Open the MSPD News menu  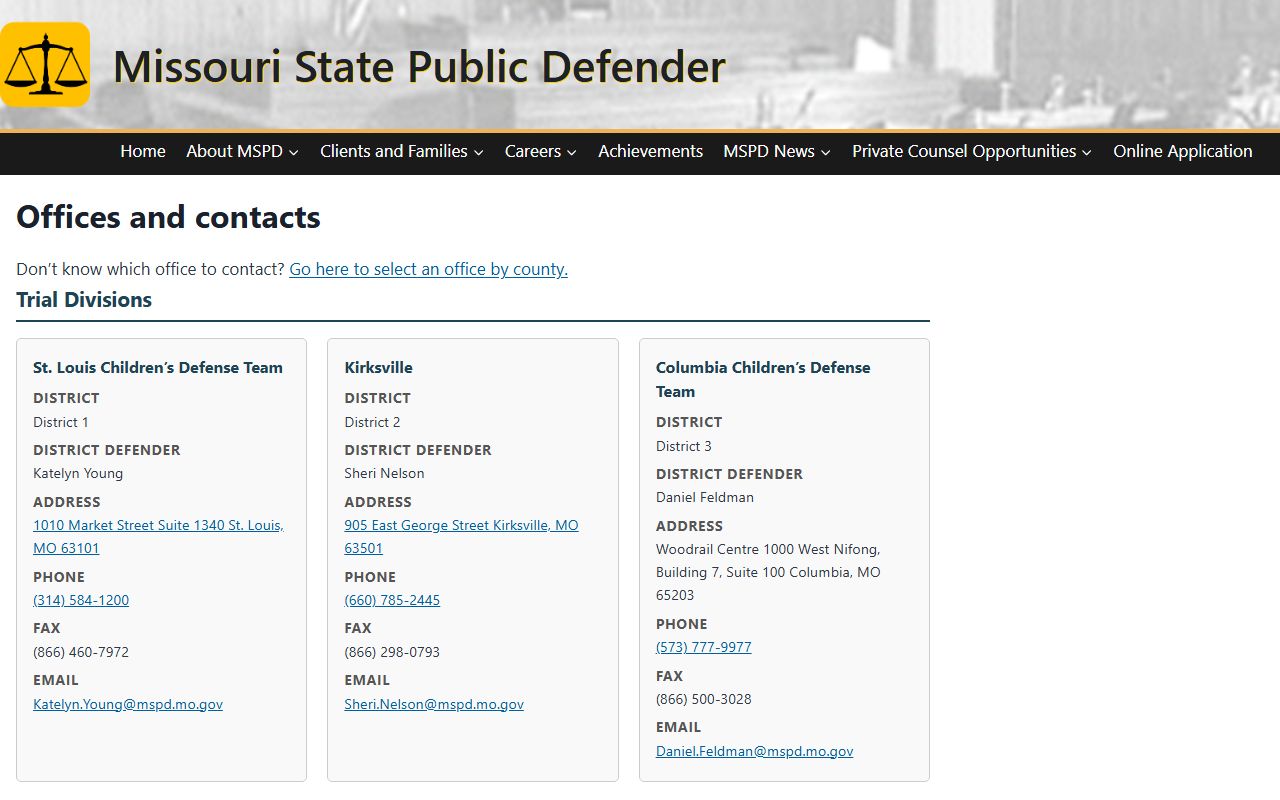pos(769,151)
